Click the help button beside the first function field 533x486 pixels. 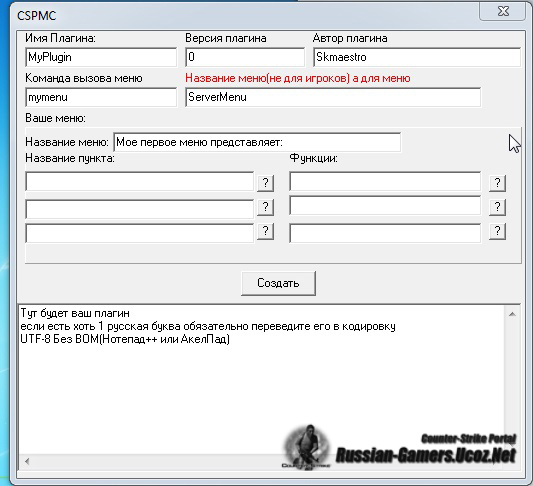tap(497, 183)
